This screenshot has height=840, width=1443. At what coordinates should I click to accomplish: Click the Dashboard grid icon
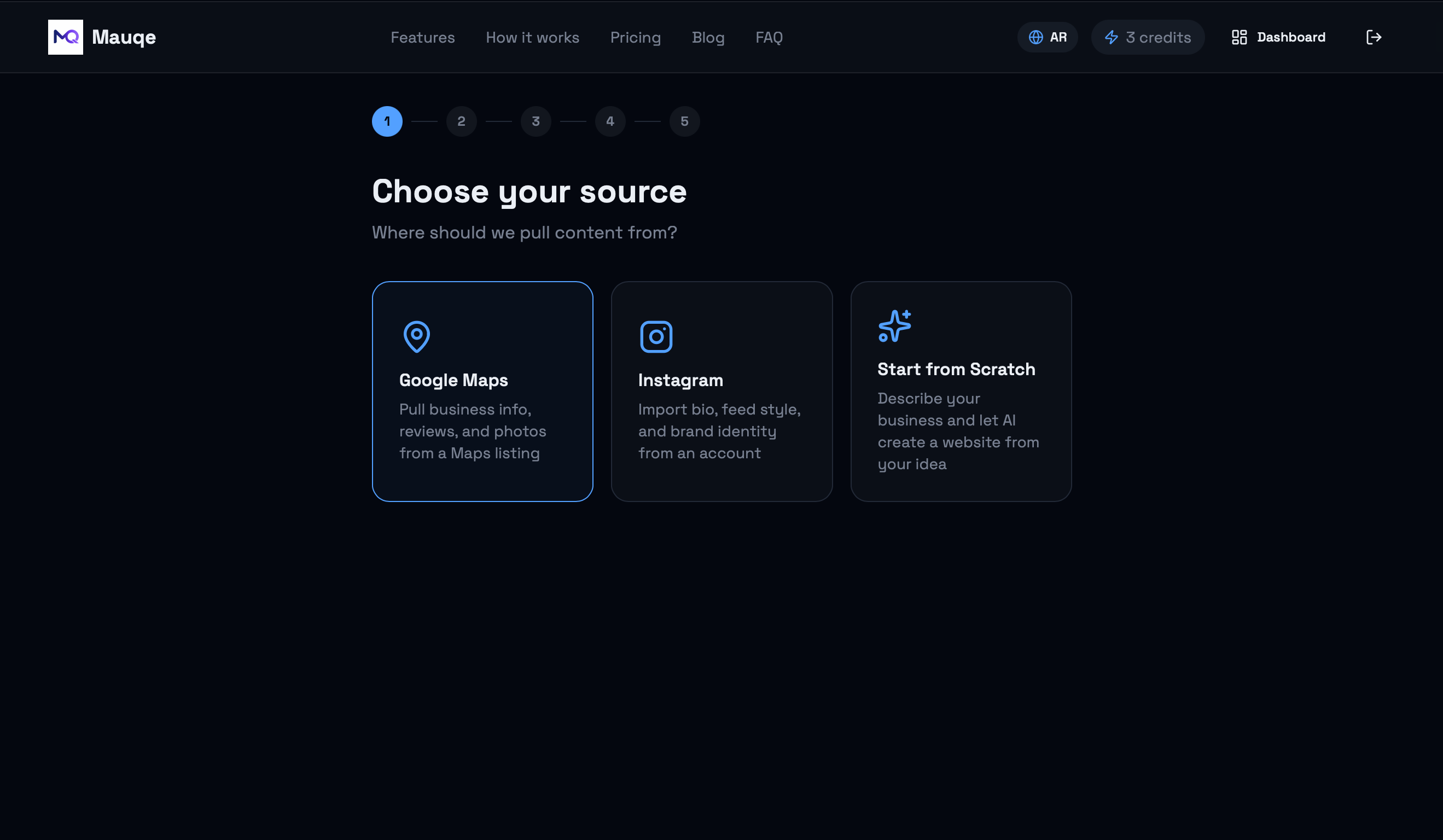tap(1239, 37)
